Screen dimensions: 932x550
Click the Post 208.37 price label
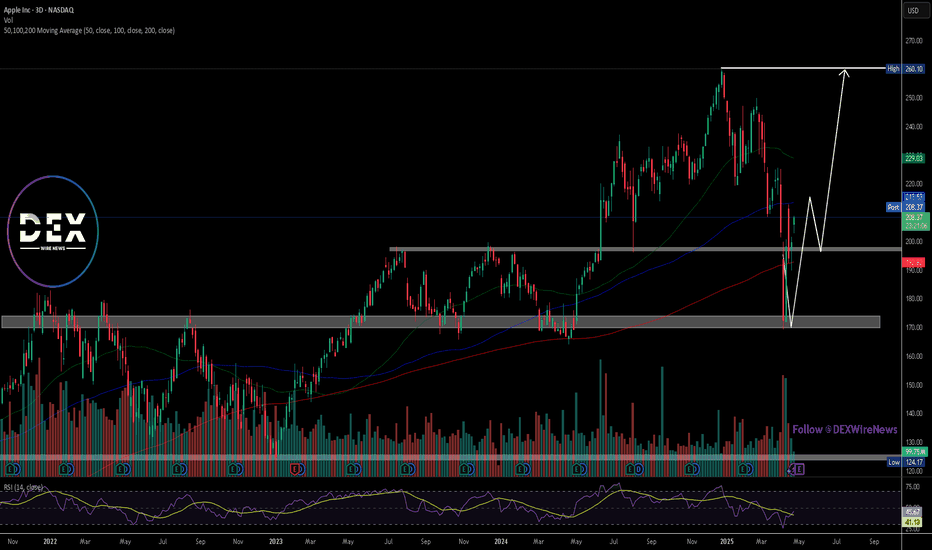tap(905, 207)
